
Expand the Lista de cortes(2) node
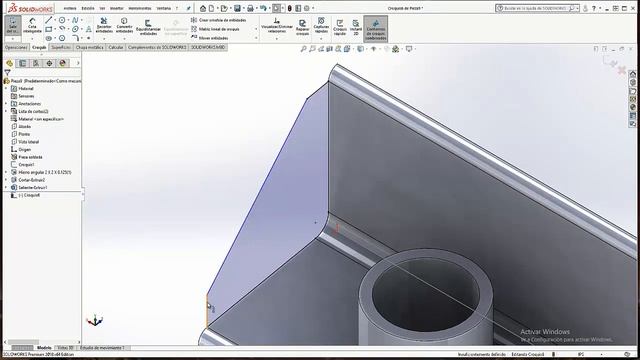click(x=6, y=111)
